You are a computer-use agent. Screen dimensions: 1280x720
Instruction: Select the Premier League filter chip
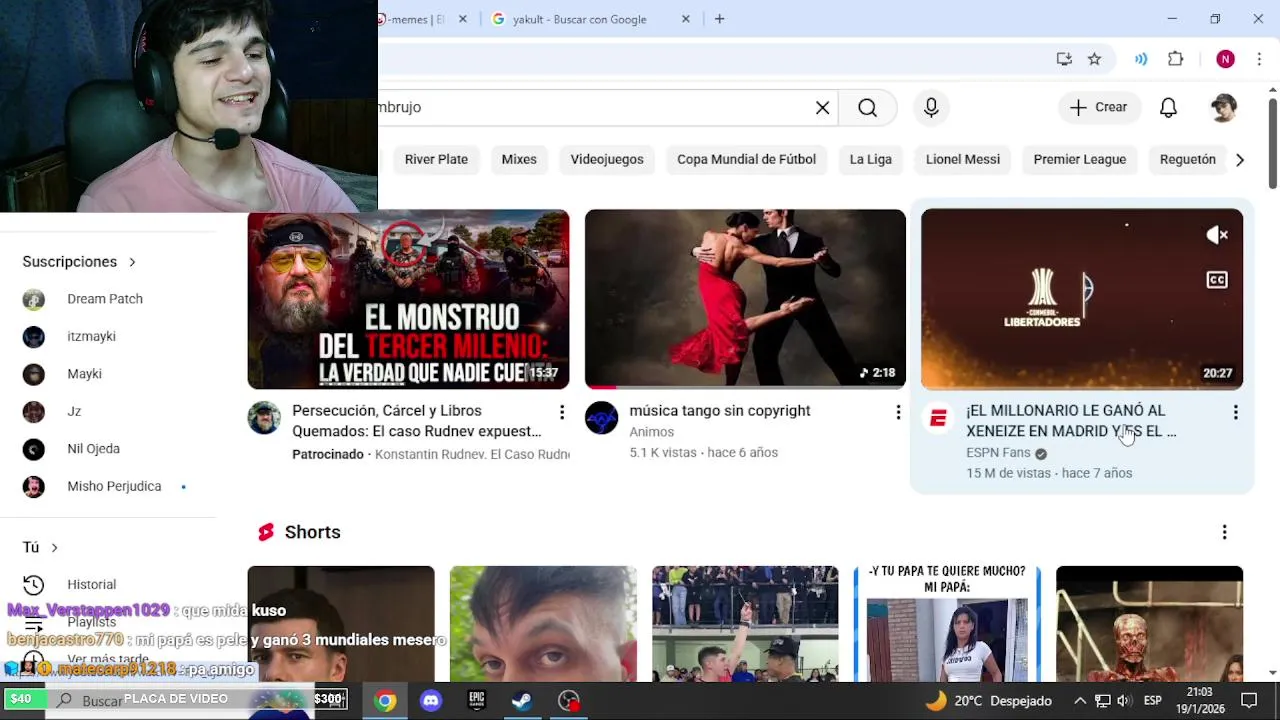[1080, 159]
